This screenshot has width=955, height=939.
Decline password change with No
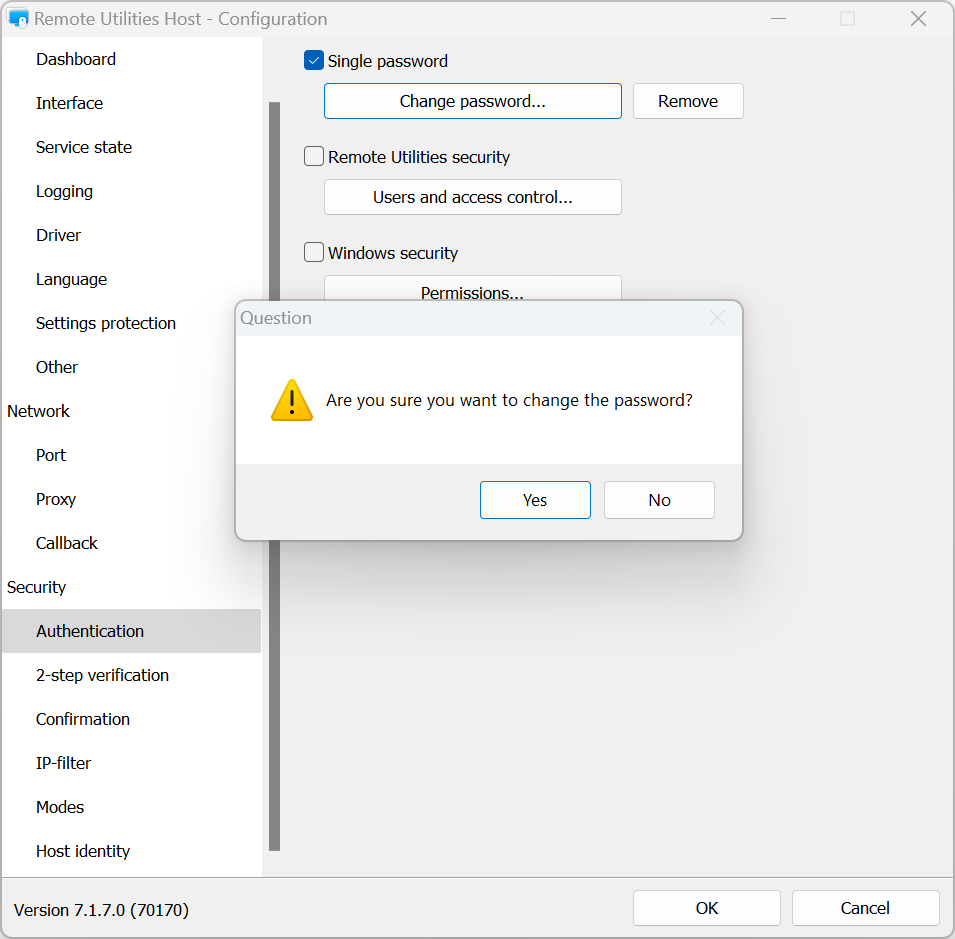pyautogui.click(x=659, y=500)
